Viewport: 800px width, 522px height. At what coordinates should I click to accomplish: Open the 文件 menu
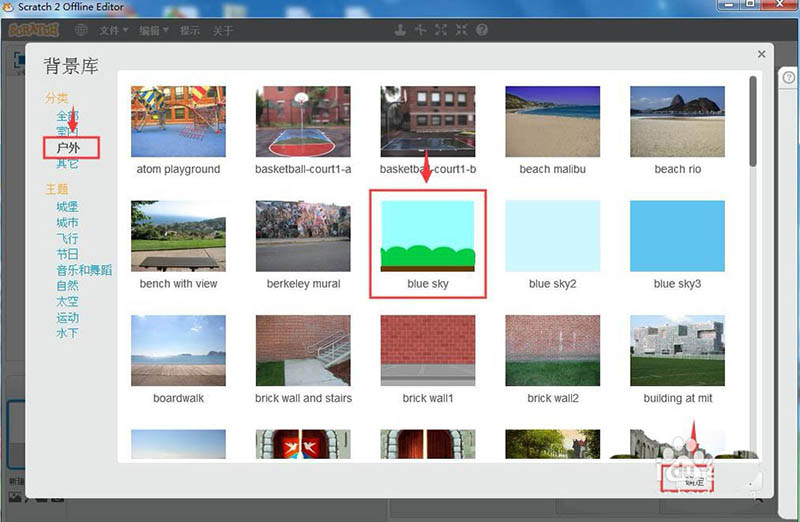pyautogui.click(x=113, y=31)
